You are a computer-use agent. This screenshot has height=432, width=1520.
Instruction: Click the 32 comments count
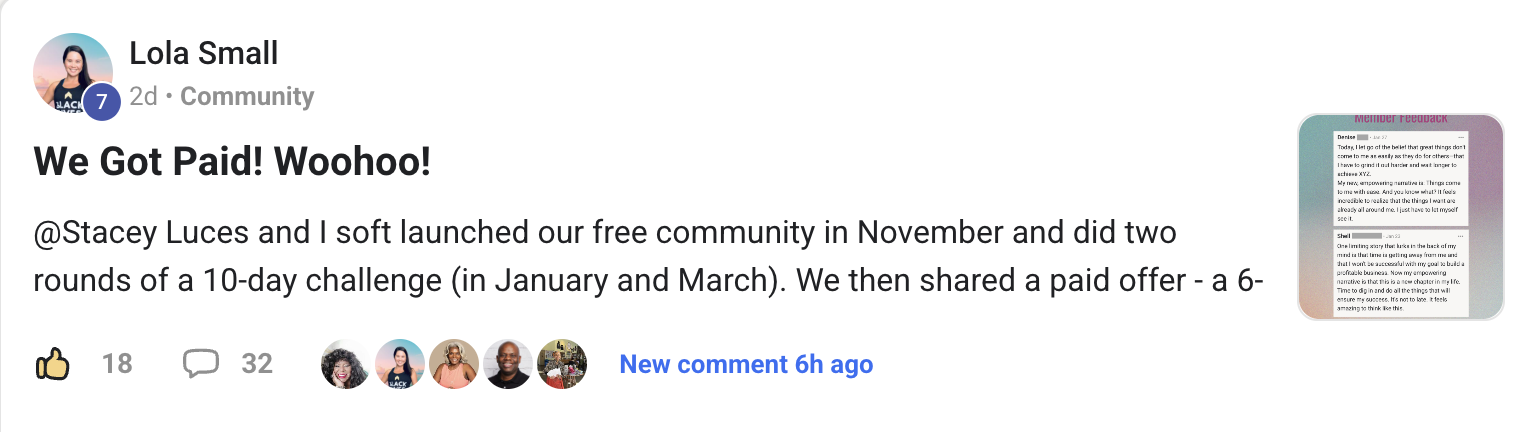257,364
